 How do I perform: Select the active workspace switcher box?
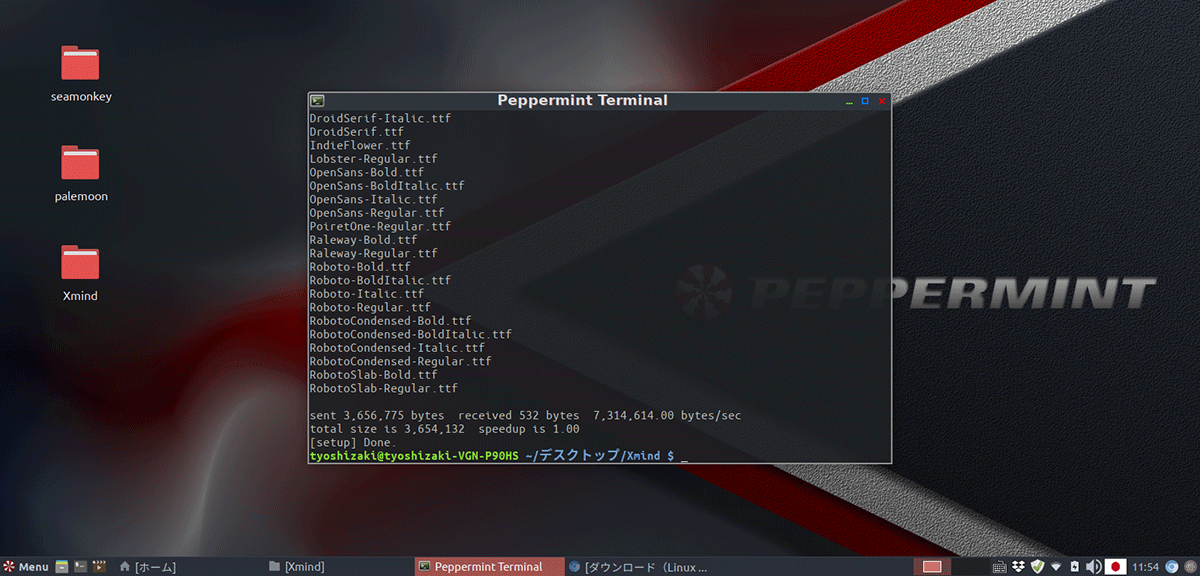[932, 567]
